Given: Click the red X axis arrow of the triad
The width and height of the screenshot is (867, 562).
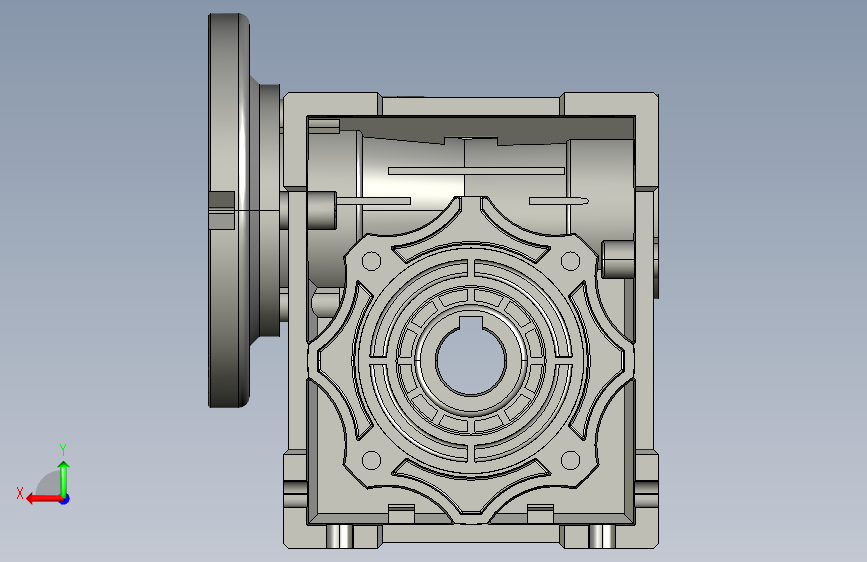Looking at the screenshot, I should (x=44, y=499).
